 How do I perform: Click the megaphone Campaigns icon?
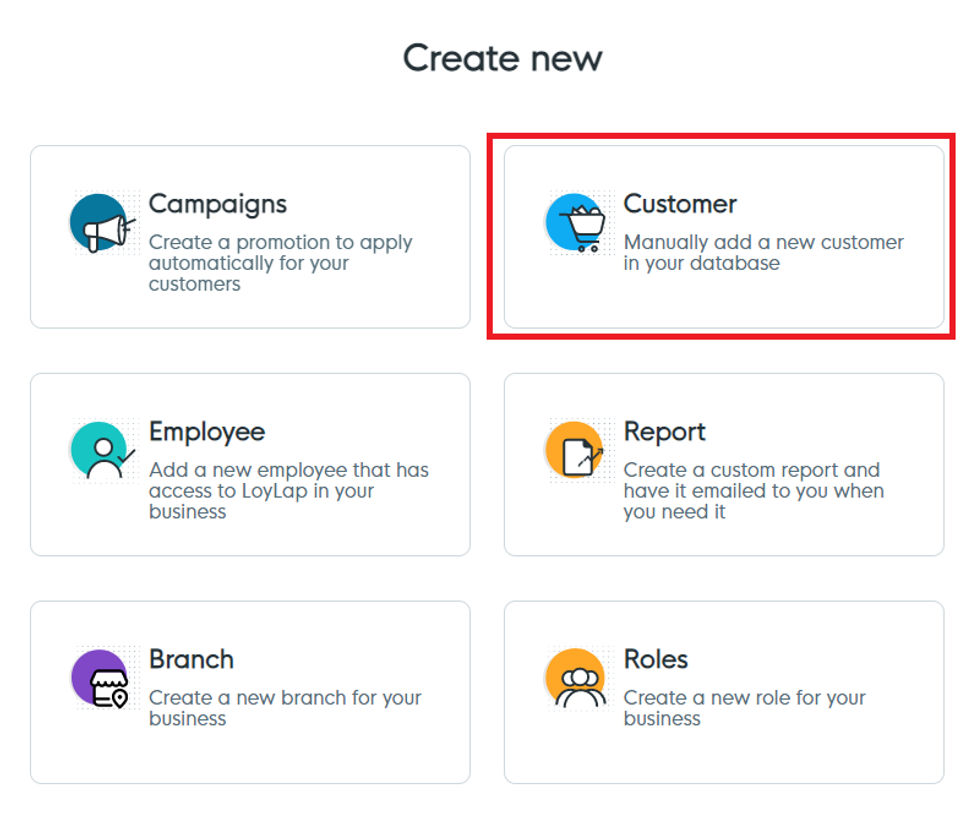click(x=102, y=223)
